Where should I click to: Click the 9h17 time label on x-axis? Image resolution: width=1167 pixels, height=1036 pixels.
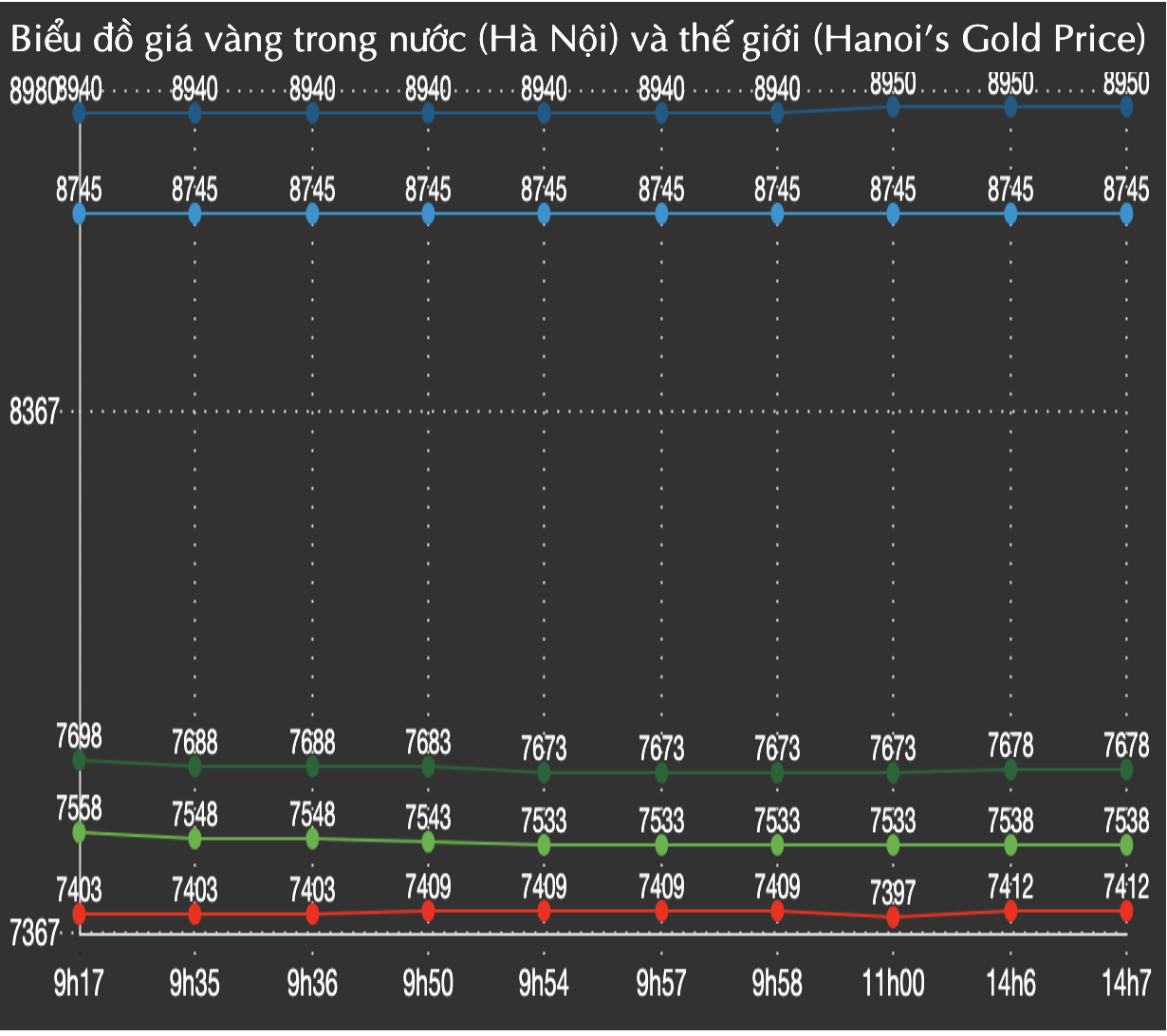point(80,985)
